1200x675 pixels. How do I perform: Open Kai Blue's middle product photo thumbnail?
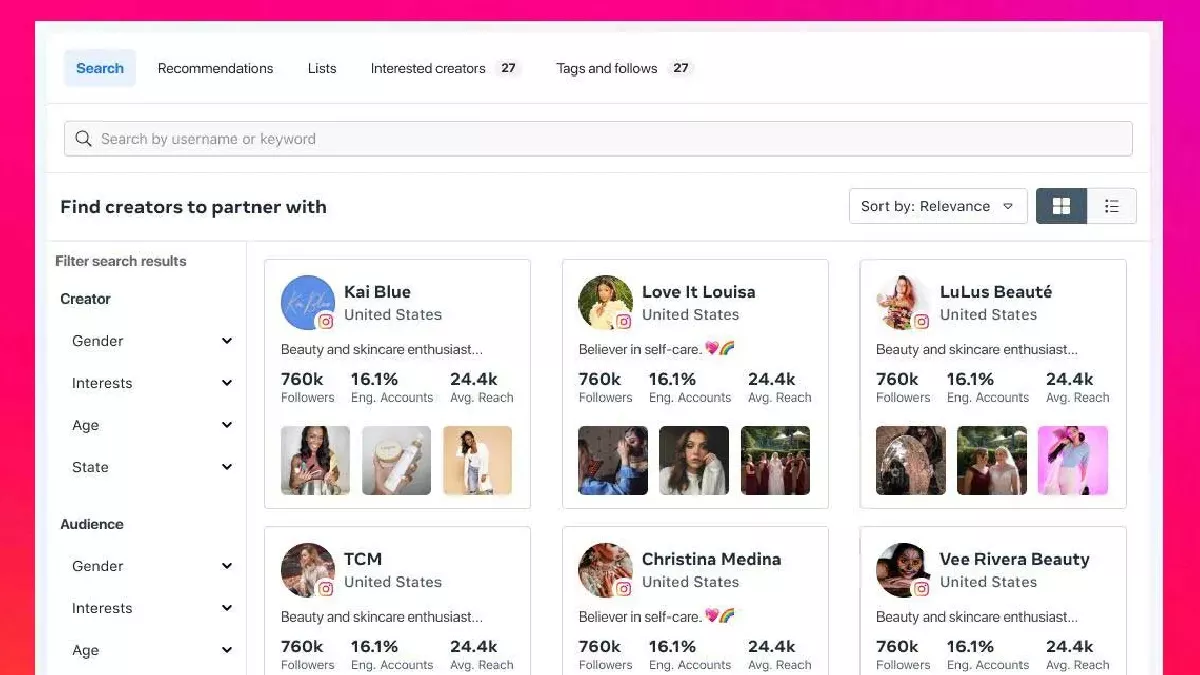pos(396,460)
